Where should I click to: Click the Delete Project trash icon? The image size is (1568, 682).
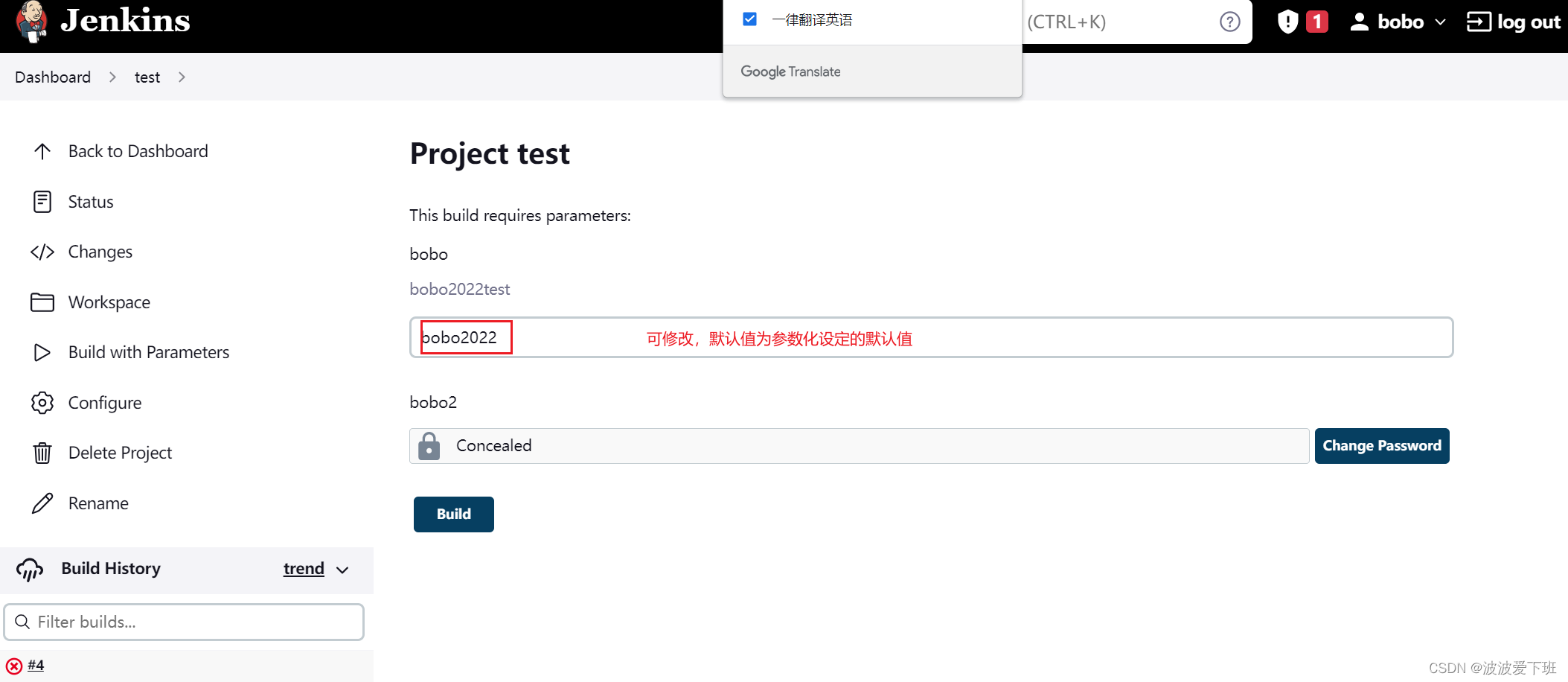tap(42, 452)
